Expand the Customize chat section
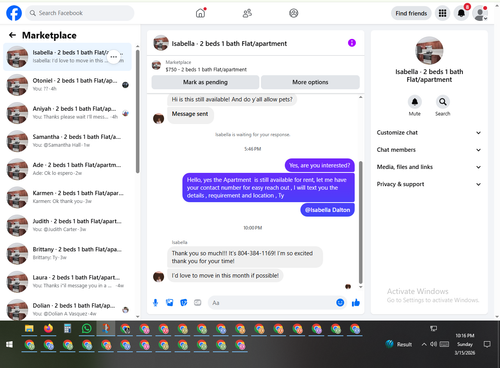The height and width of the screenshot is (368, 500). pos(429,133)
